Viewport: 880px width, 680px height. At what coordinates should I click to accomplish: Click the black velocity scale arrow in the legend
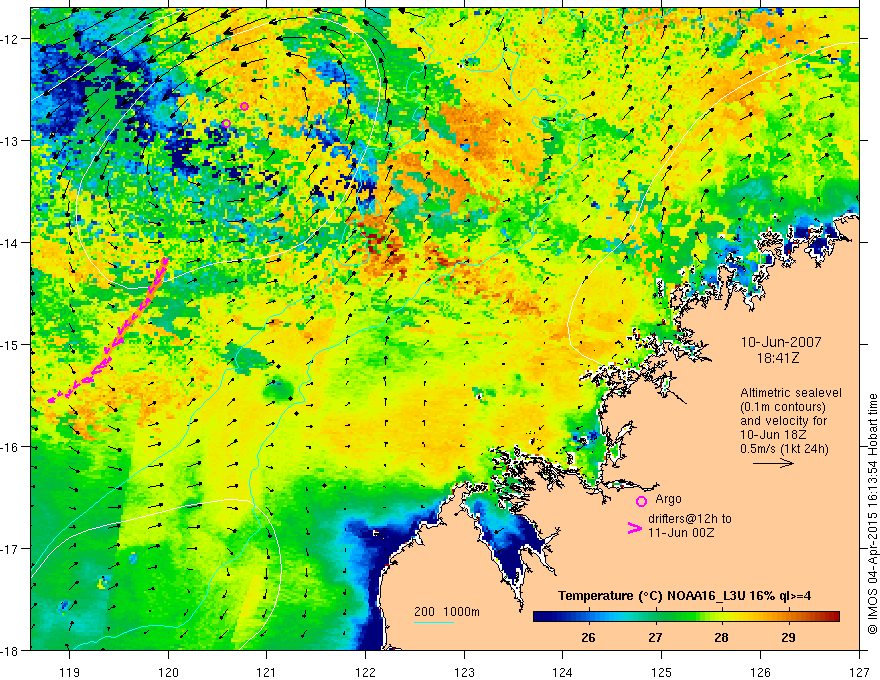pos(773,463)
